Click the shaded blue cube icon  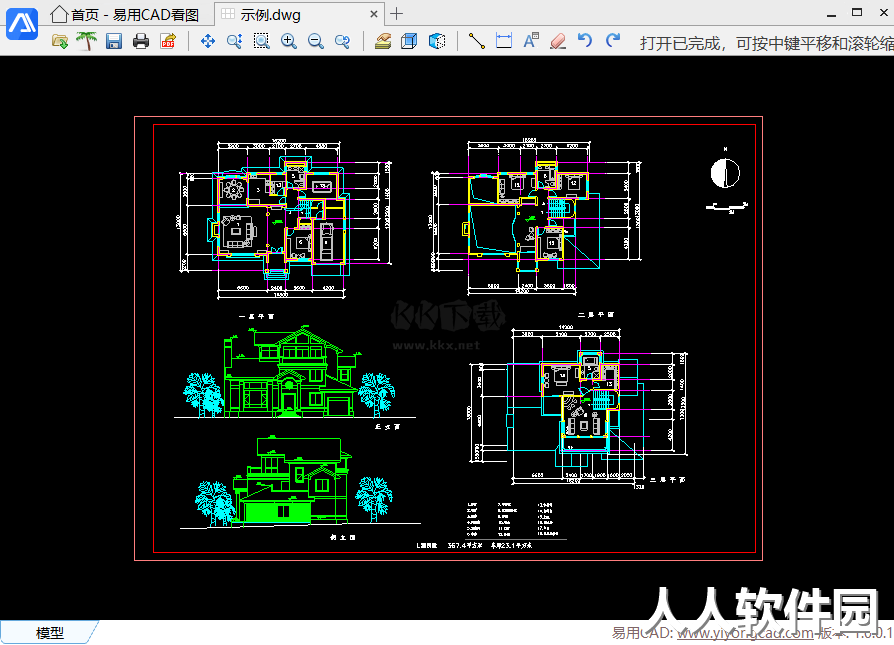[437, 41]
